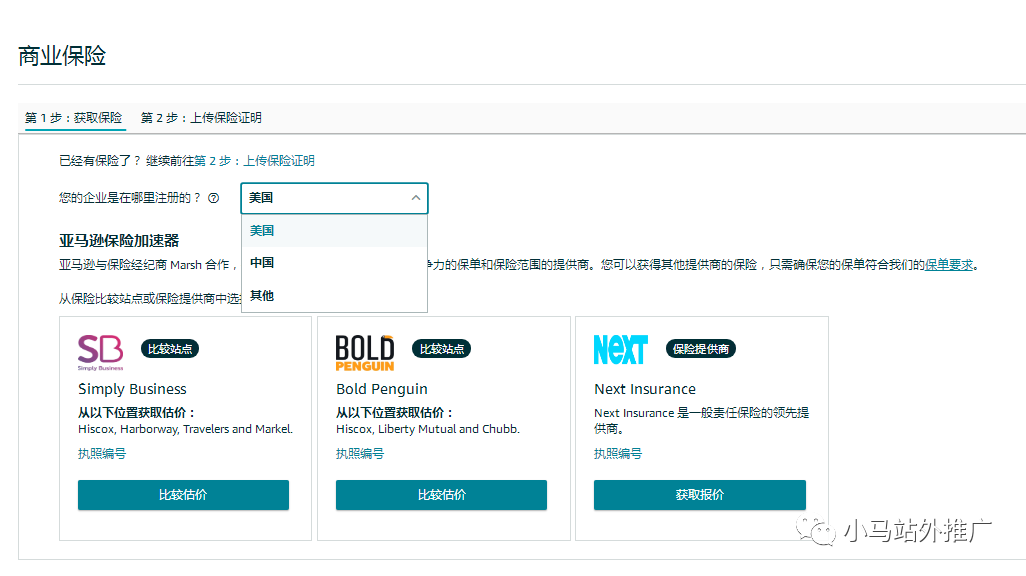
Task: Click the Next Insurance card title
Action: pos(645,389)
